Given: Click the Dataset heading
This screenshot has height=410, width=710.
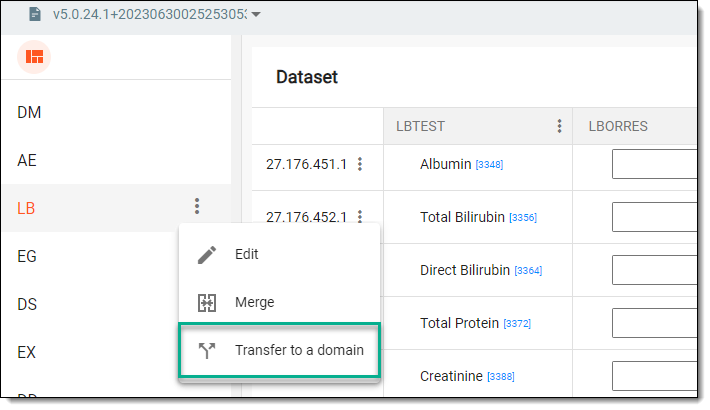Looking at the screenshot, I should (307, 77).
